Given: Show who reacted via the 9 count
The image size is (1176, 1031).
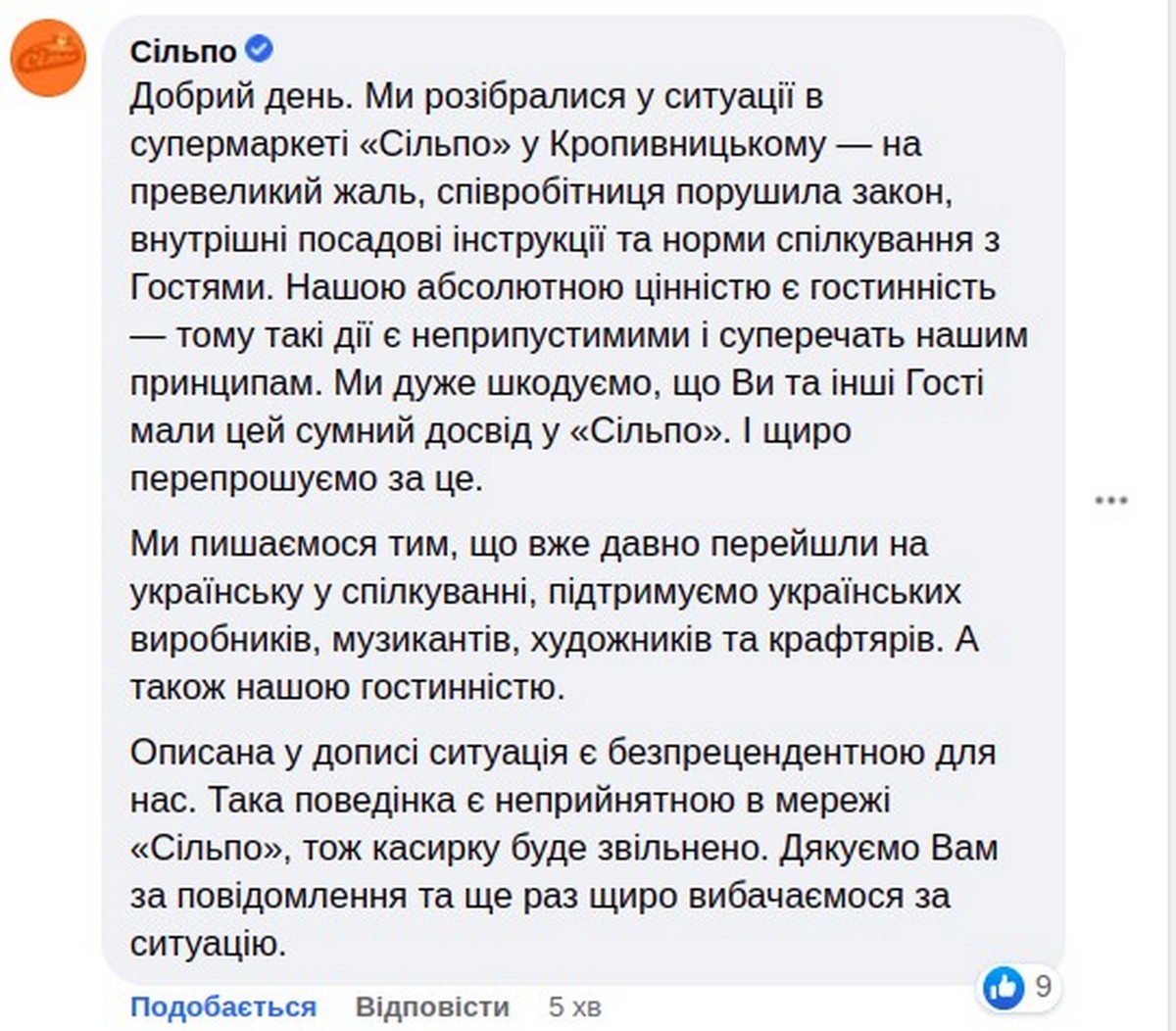Looking at the screenshot, I should pyautogui.click(x=1043, y=986).
